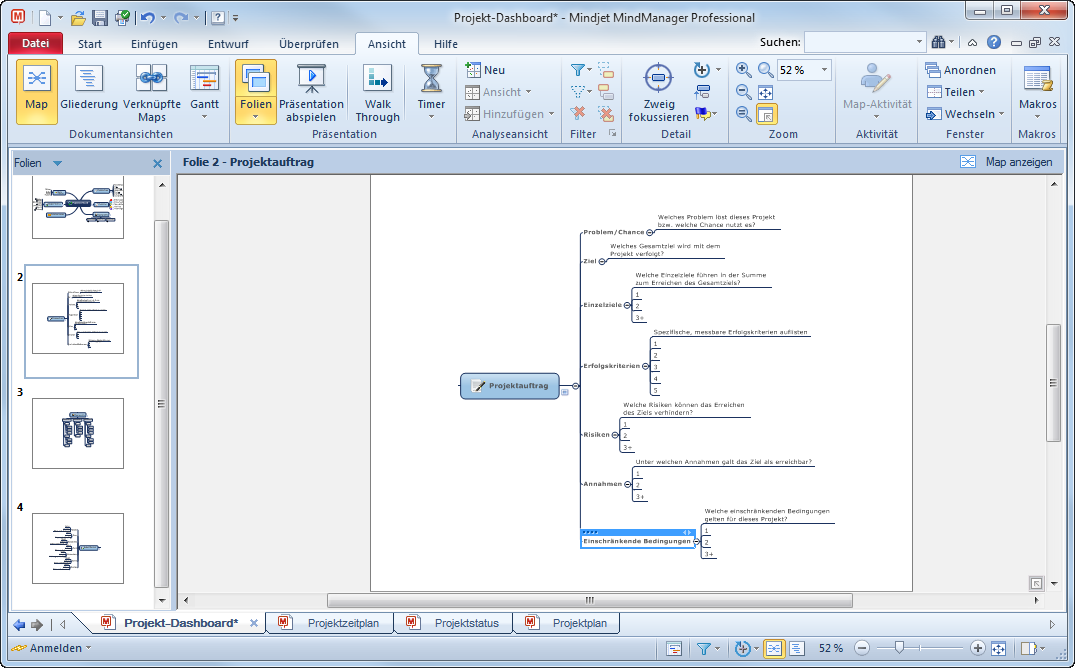1075x668 pixels.
Task: Click the horizontal scrollbar of map
Action: (590, 601)
